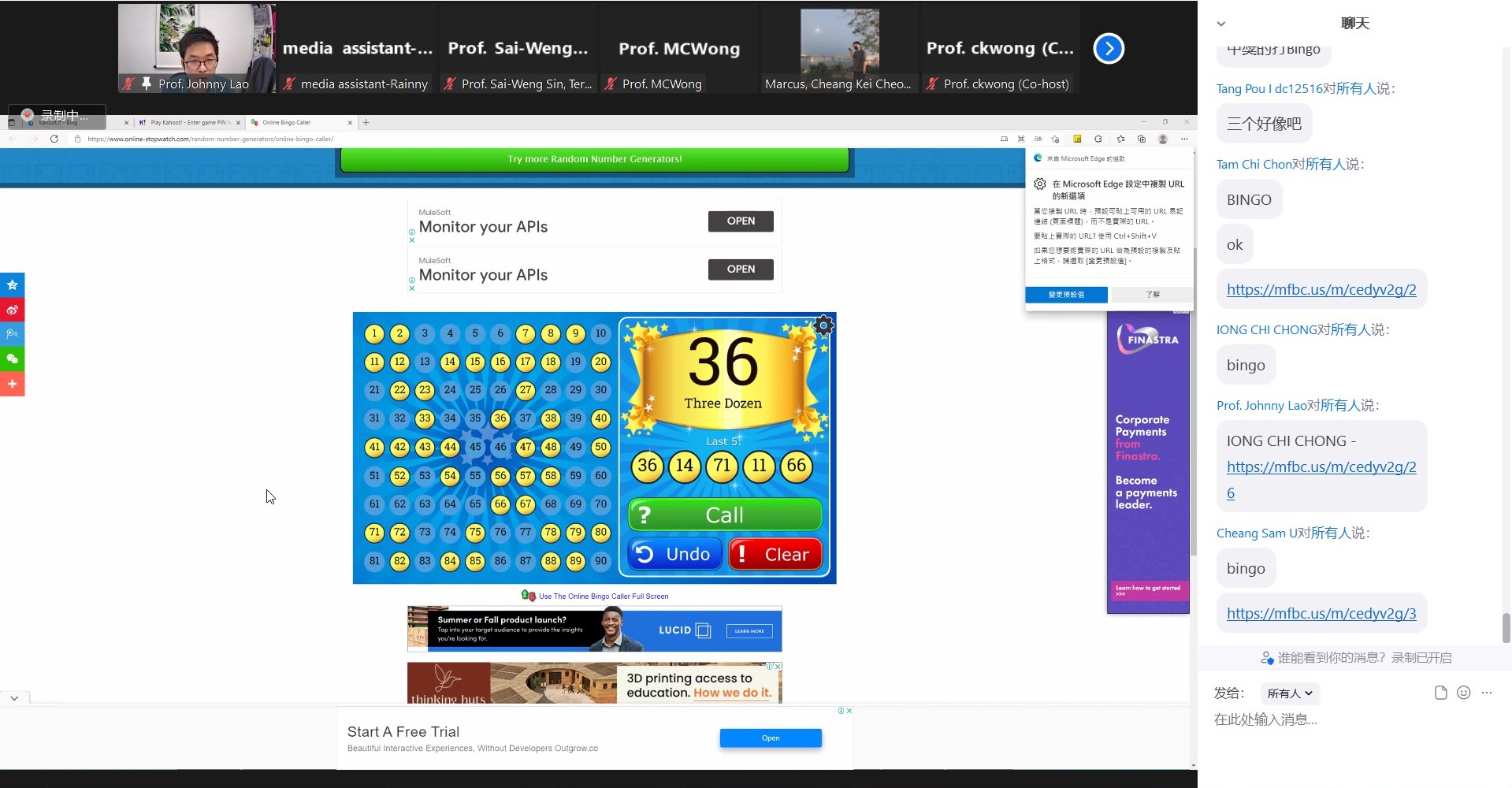This screenshot has height=788, width=1512.
Task: Click the chat panel scrollbar
Action: tap(1506, 628)
